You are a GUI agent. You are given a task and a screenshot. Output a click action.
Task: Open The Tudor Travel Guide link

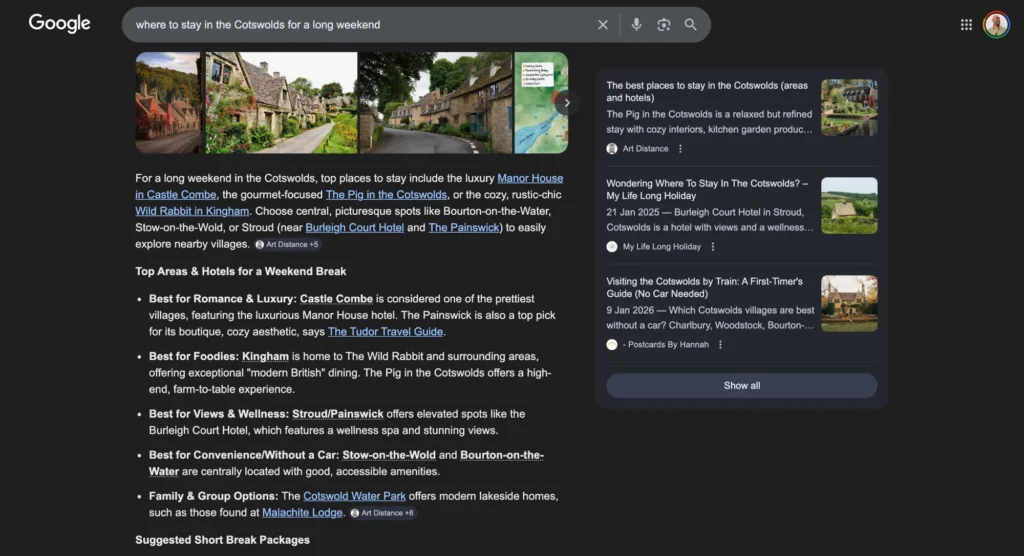(385, 331)
